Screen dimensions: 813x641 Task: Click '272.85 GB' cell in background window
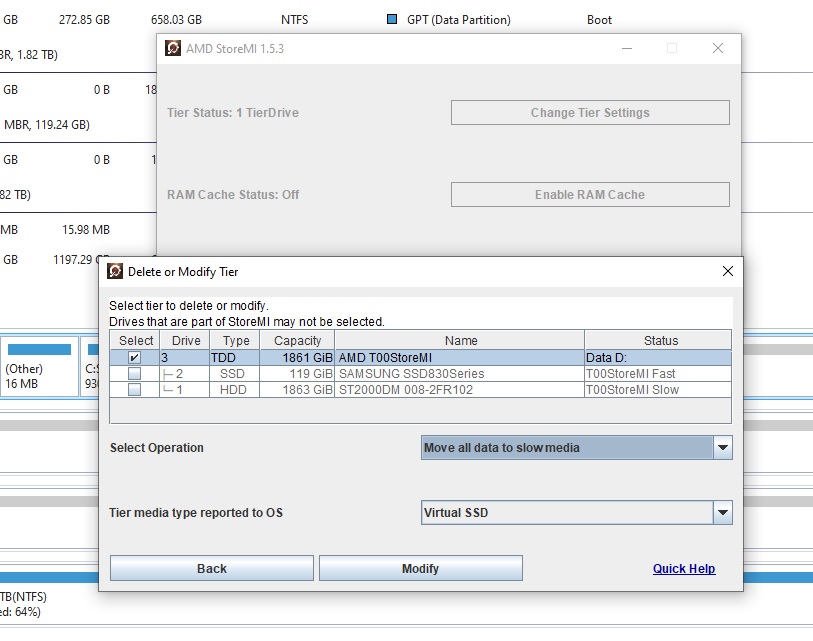tap(84, 20)
